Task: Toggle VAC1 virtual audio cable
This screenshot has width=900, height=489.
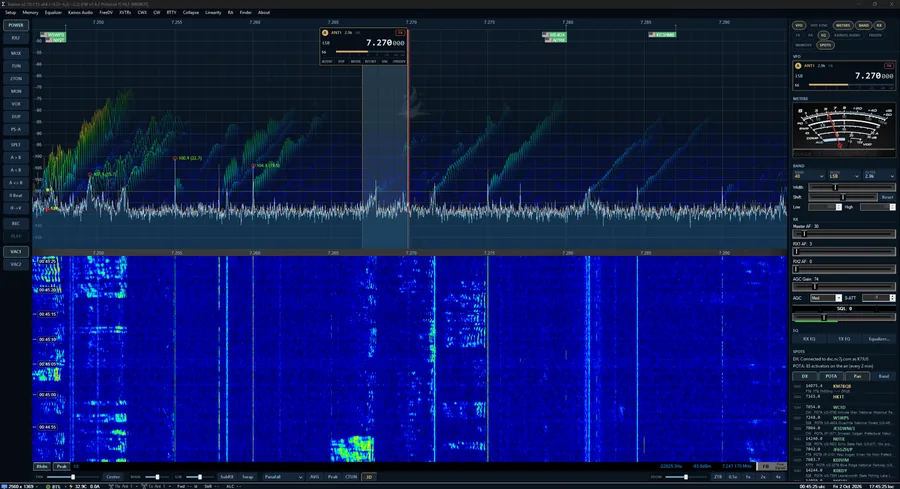Action: click(16, 251)
